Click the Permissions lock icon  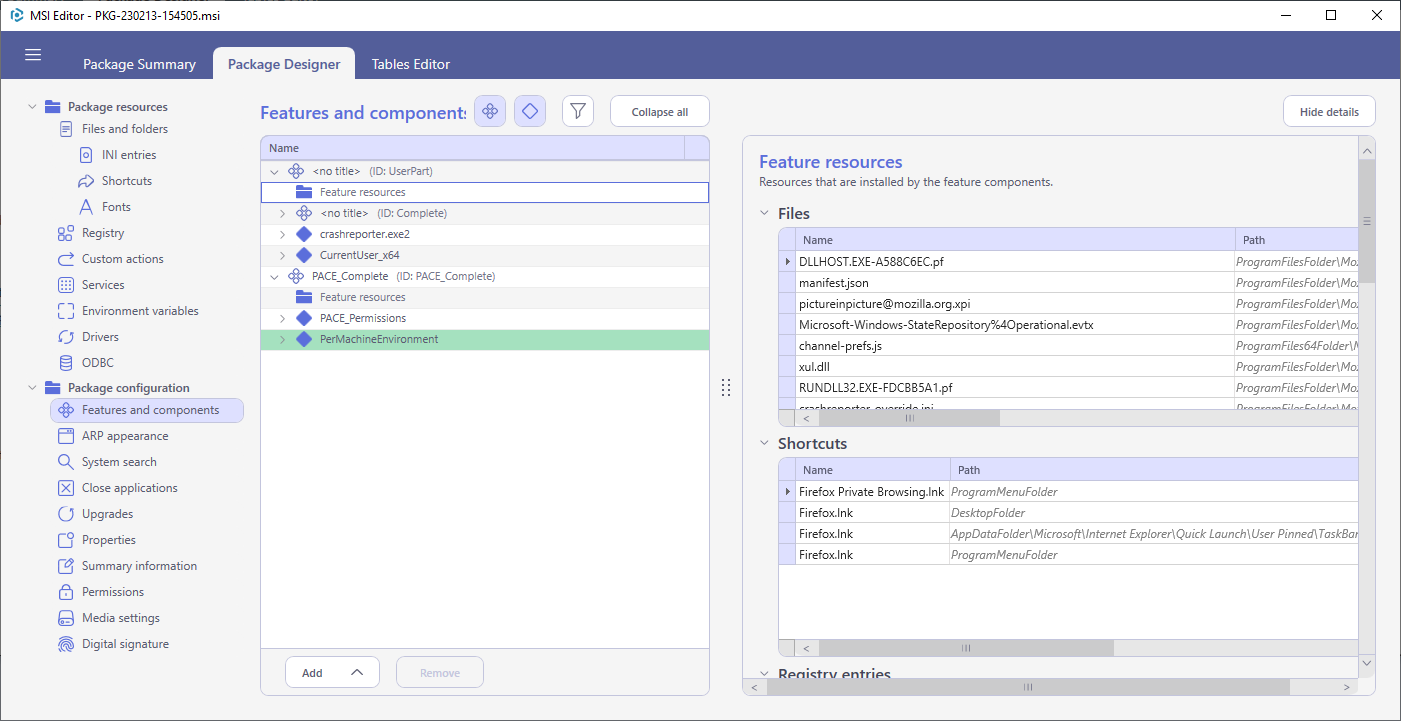coord(66,592)
